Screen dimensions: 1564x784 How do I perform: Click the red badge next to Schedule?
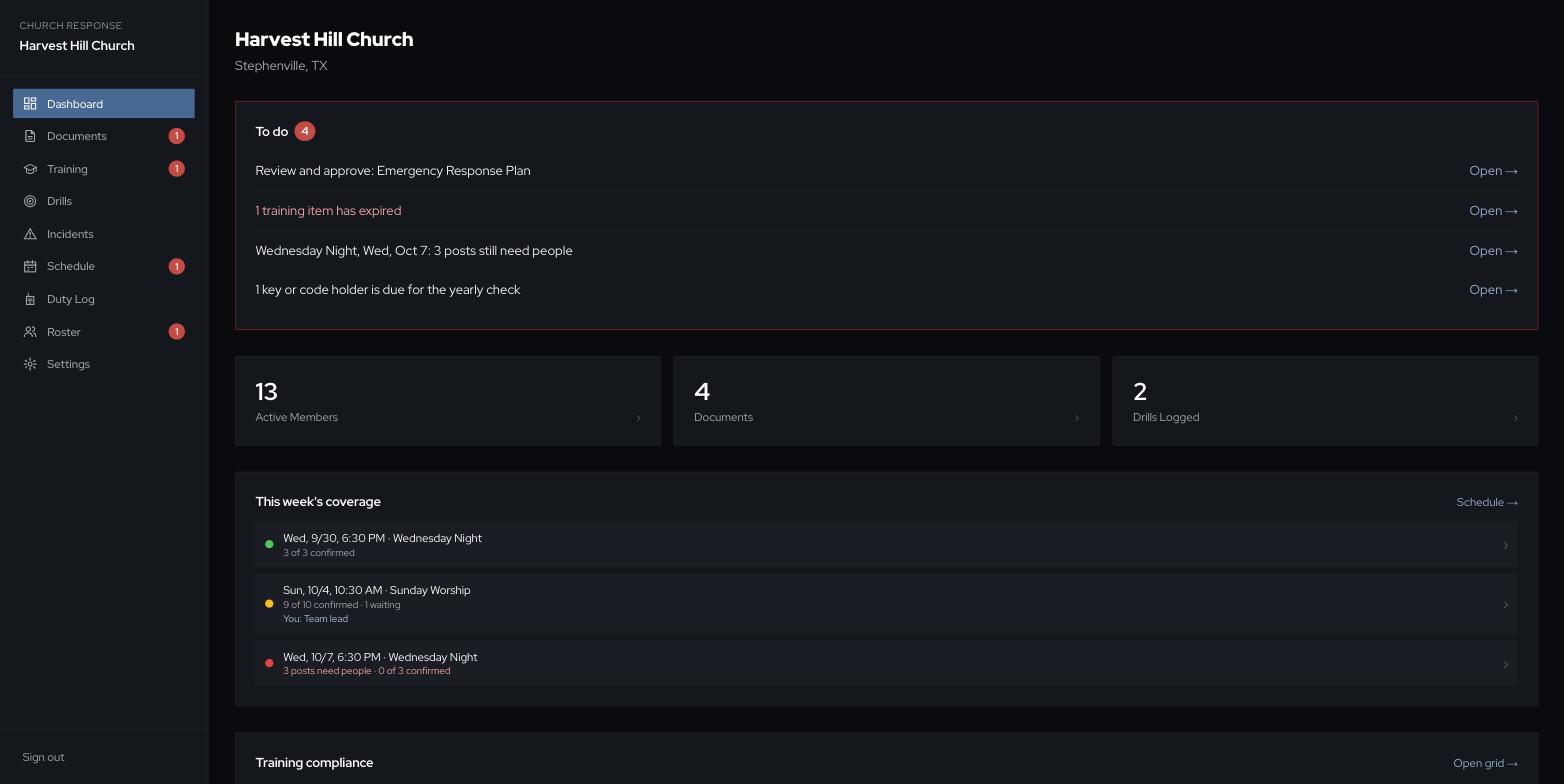(x=177, y=266)
